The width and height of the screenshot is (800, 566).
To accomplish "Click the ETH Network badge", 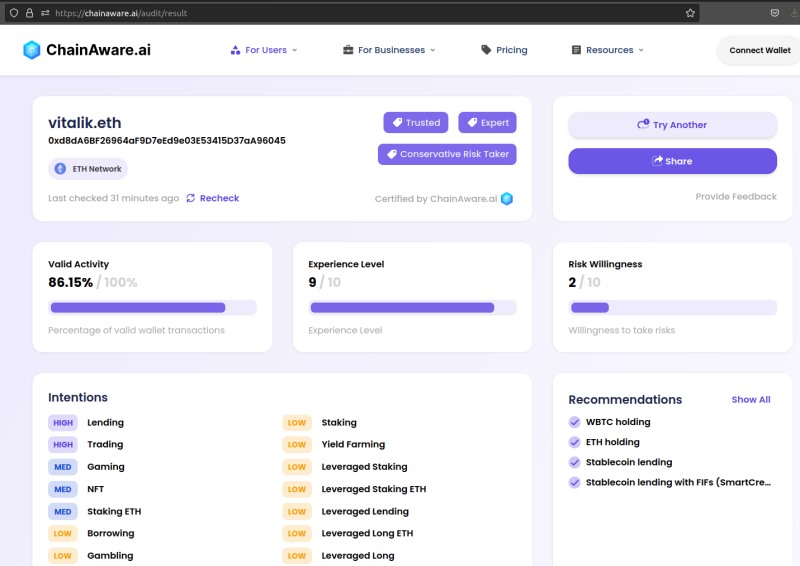I will pyautogui.click(x=88, y=169).
